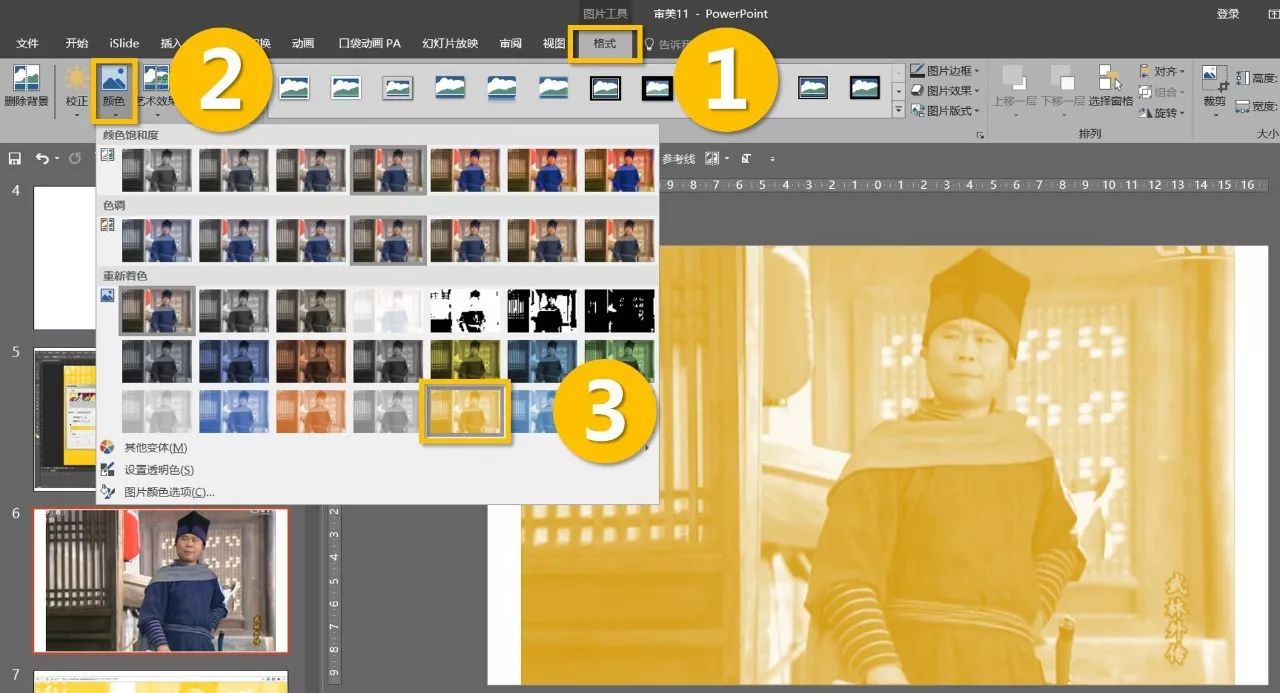Click 图片颜色选项(C) Picture Color Options
The width and height of the screenshot is (1280, 693).
tap(169, 492)
